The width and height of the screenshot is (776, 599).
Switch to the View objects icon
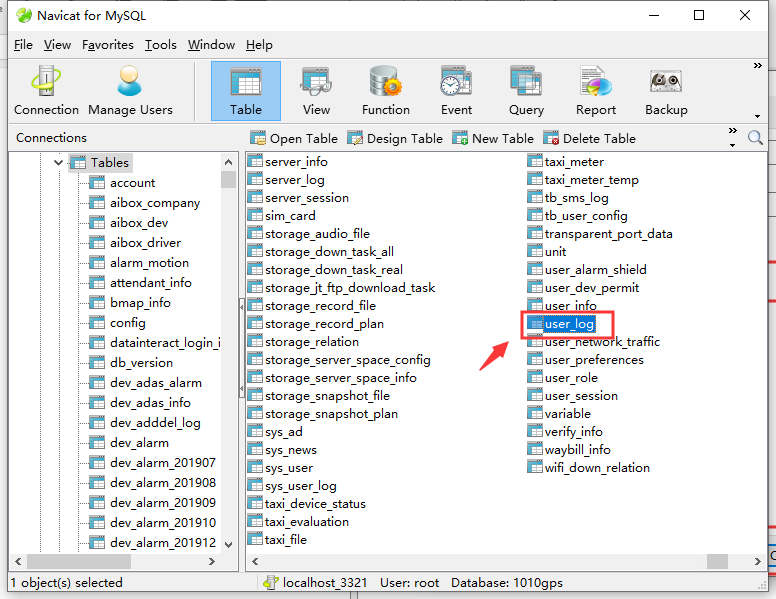point(316,91)
